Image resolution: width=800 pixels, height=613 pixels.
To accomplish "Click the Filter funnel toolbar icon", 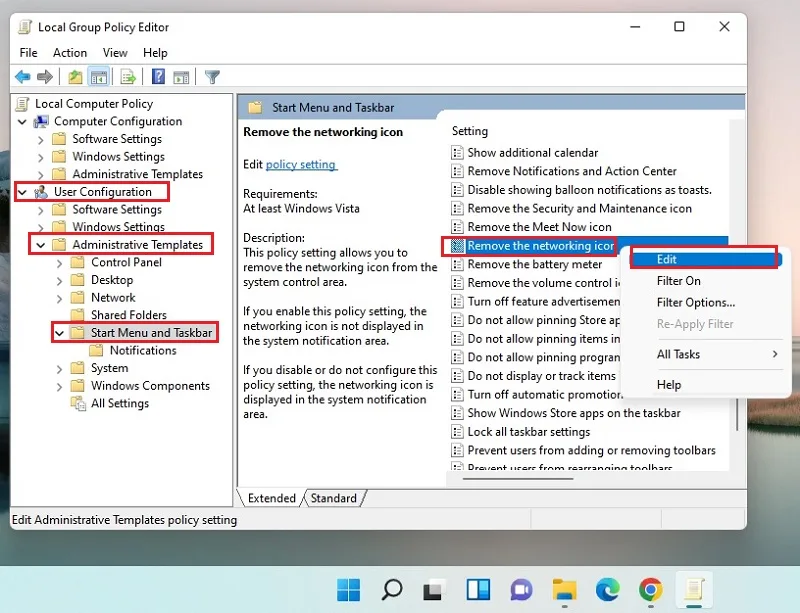I will (212, 77).
